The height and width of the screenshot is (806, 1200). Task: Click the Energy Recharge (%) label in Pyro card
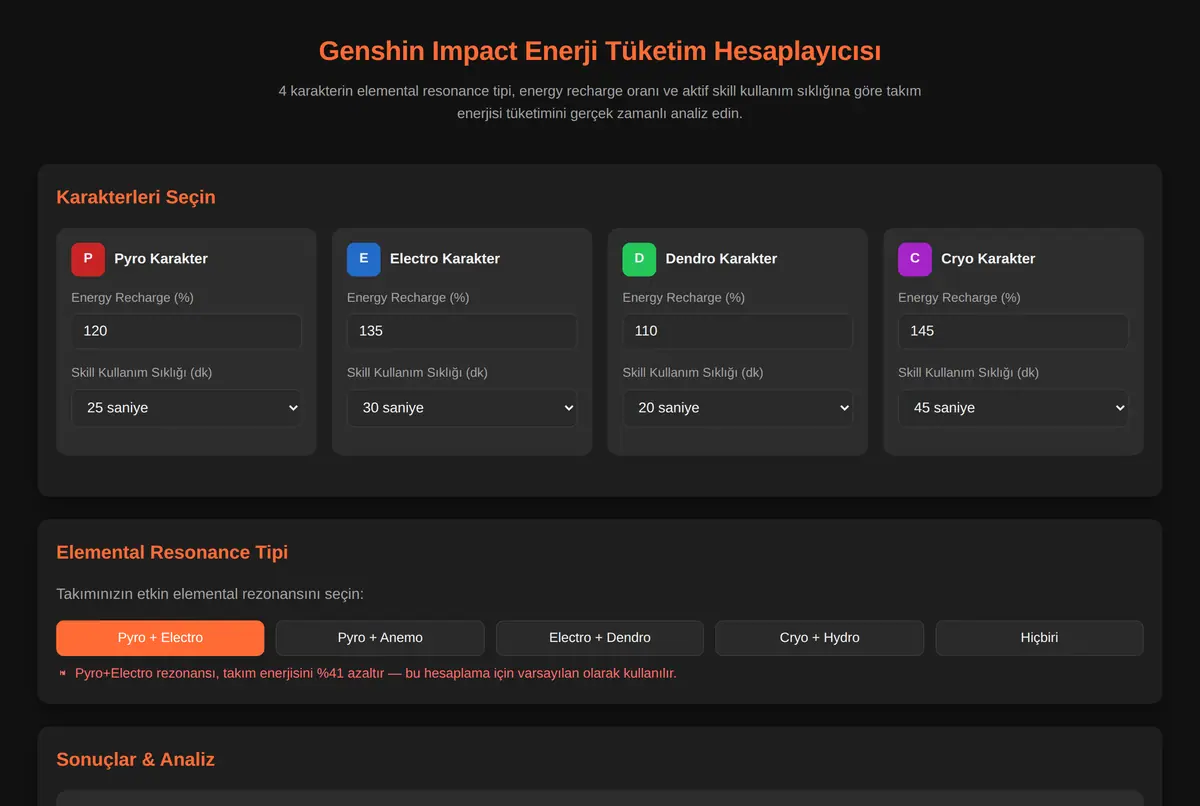tap(132, 298)
